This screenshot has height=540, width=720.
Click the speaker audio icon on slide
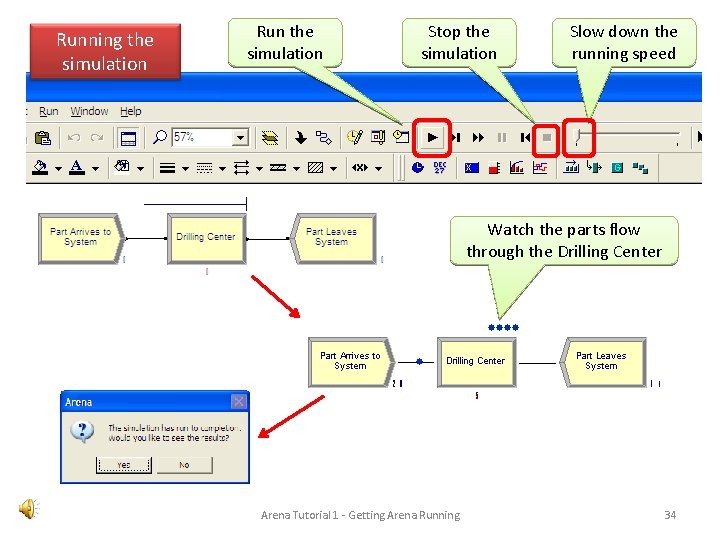(x=29, y=509)
